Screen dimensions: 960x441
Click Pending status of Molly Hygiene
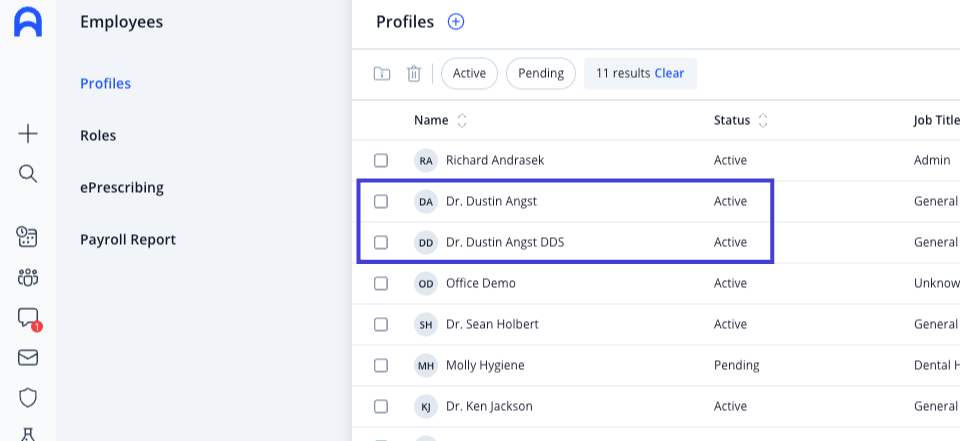click(737, 366)
